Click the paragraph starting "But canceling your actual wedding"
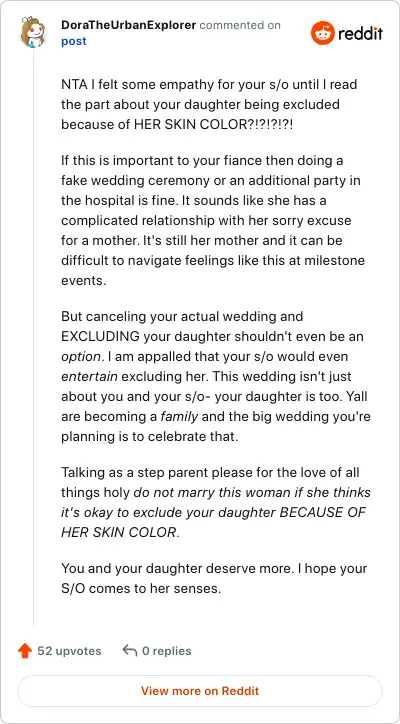This screenshot has width=400, height=724. click(x=216, y=376)
